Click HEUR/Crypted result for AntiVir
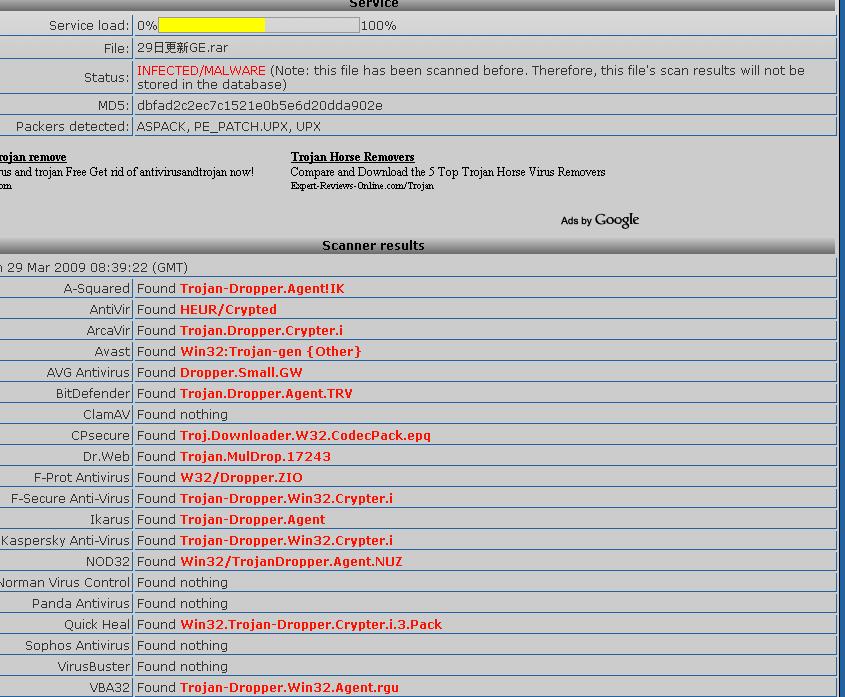The image size is (845, 697). click(228, 310)
